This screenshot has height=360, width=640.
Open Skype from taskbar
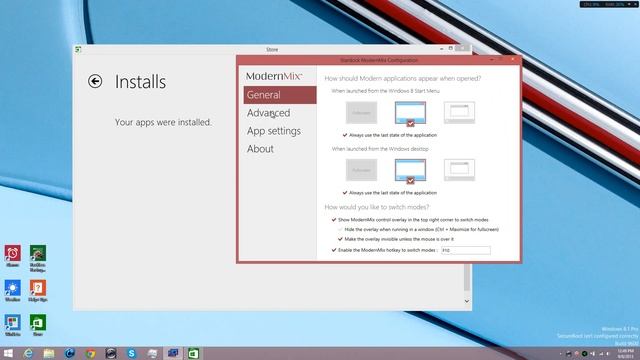click(131, 353)
